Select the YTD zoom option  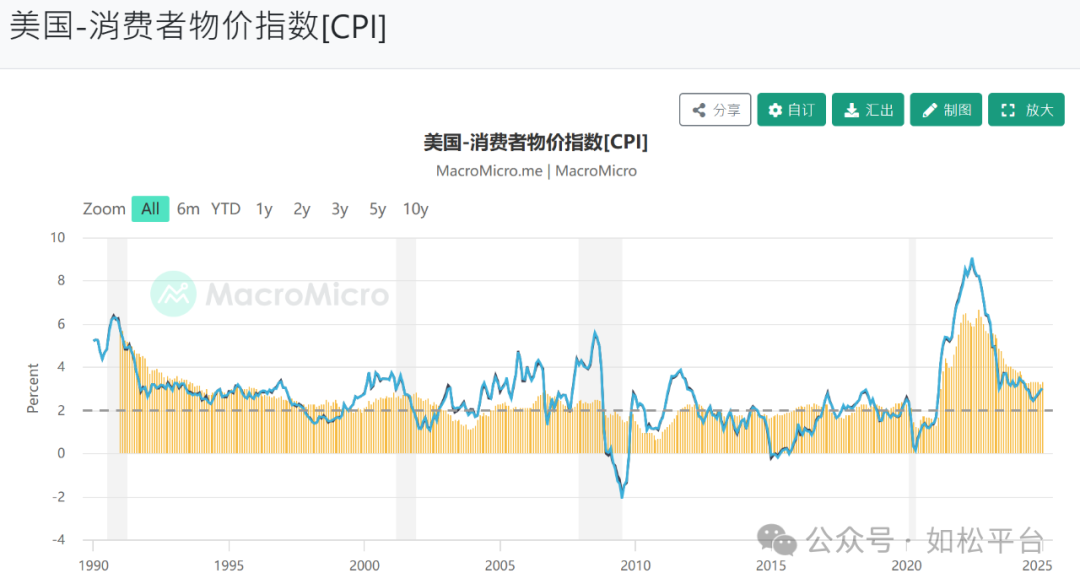(x=226, y=209)
